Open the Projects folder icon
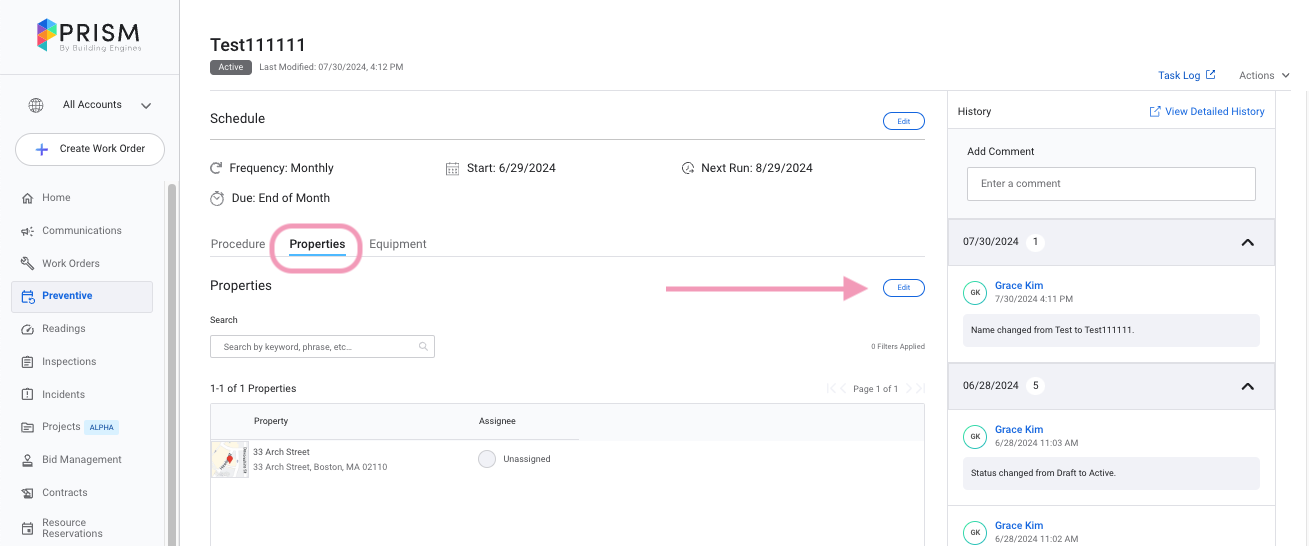This screenshot has height=546, width=1309. (28, 427)
